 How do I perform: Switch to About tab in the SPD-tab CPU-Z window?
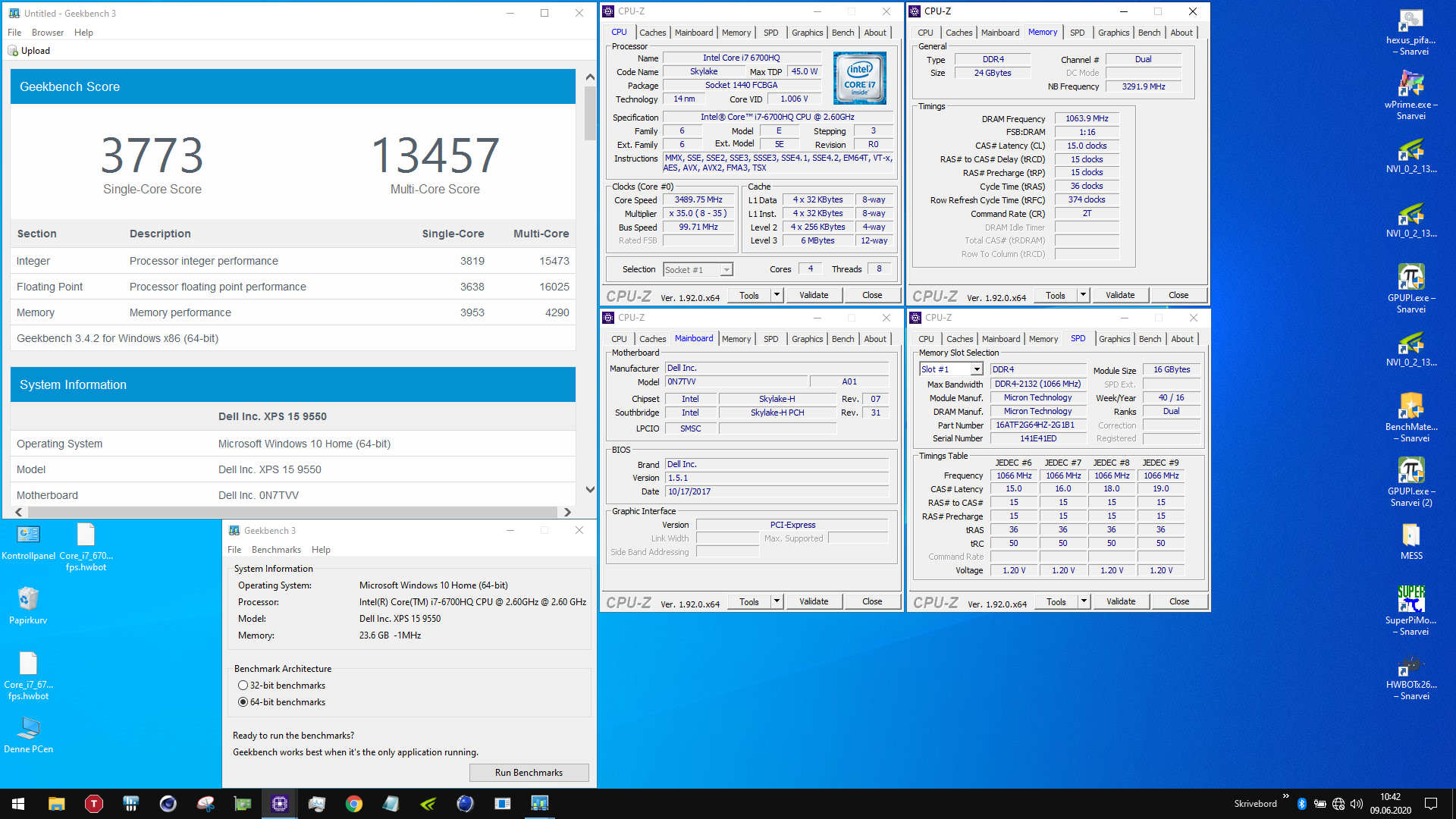pos(1181,339)
